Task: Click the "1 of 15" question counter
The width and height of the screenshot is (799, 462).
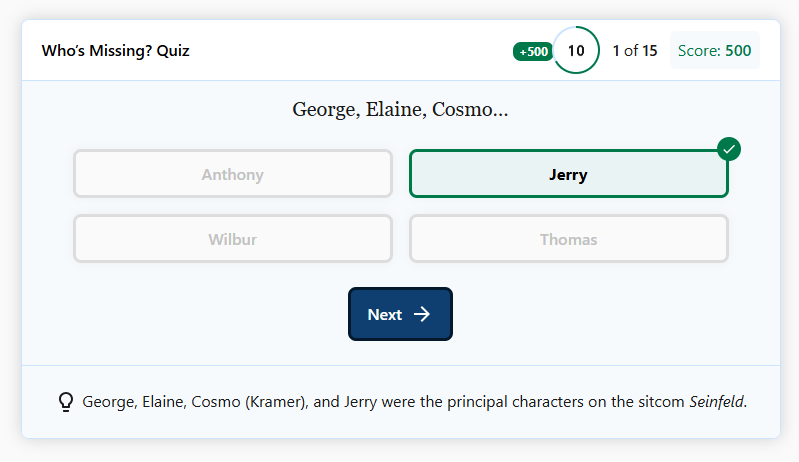Action: [x=634, y=50]
